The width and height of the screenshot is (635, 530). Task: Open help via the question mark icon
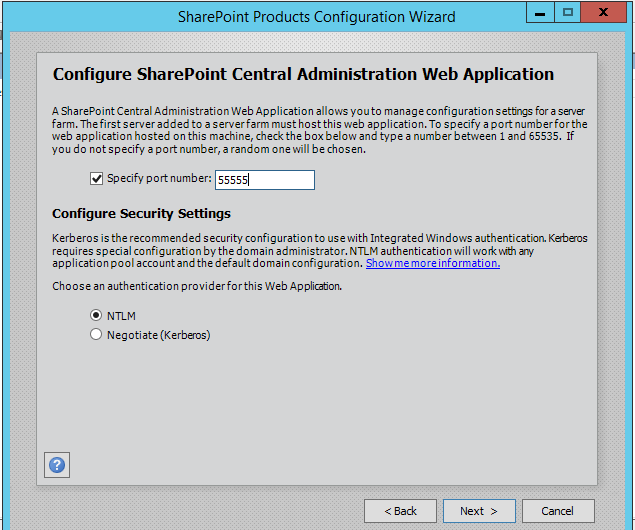pos(57,465)
